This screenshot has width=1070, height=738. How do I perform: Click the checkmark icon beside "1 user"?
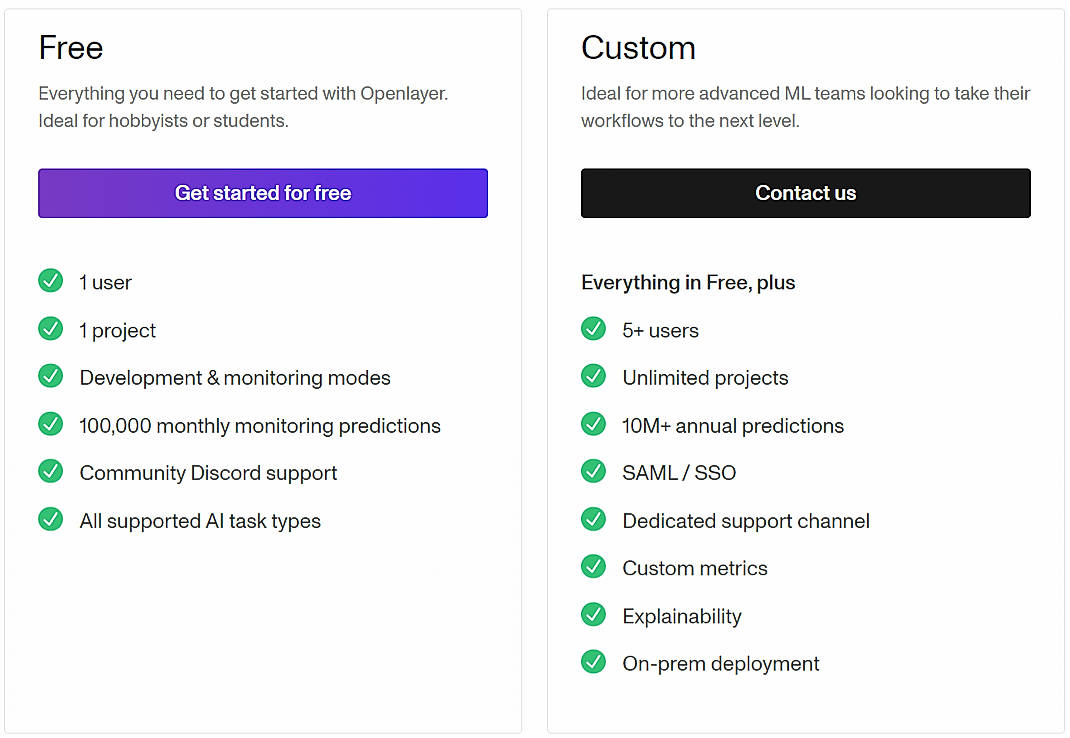point(50,281)
